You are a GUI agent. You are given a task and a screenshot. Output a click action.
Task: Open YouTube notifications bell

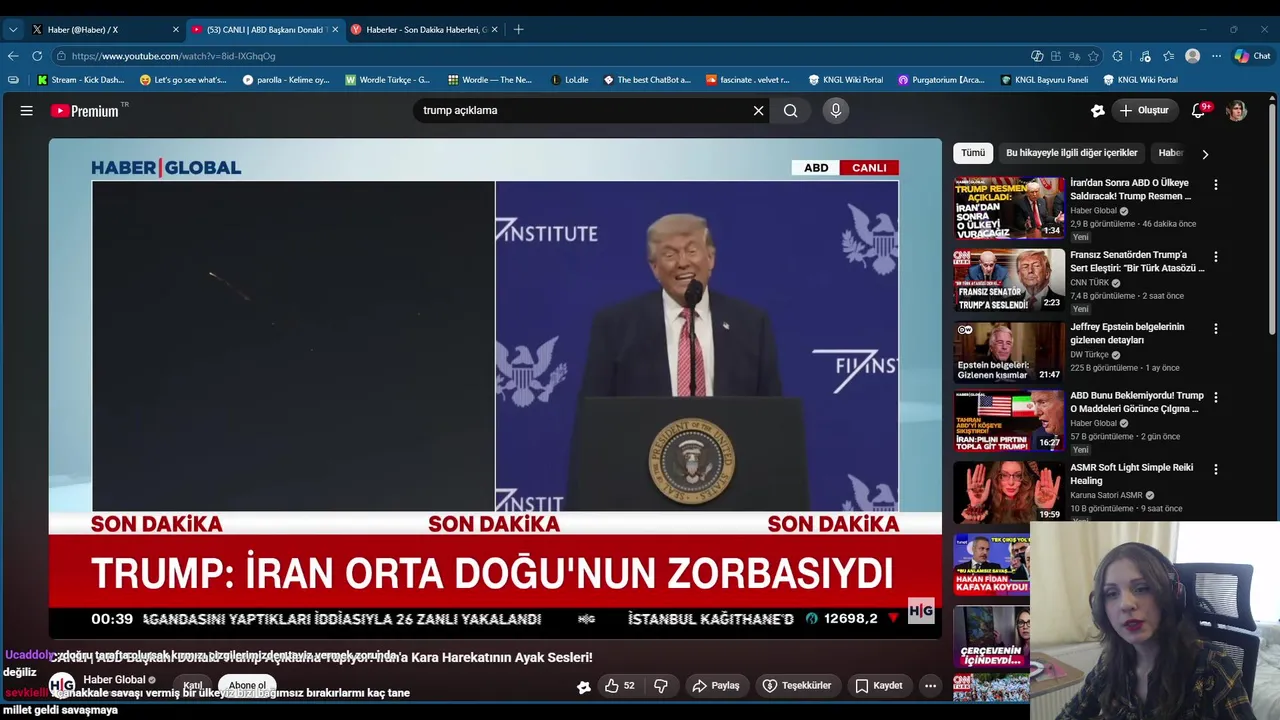(1198, 111)
